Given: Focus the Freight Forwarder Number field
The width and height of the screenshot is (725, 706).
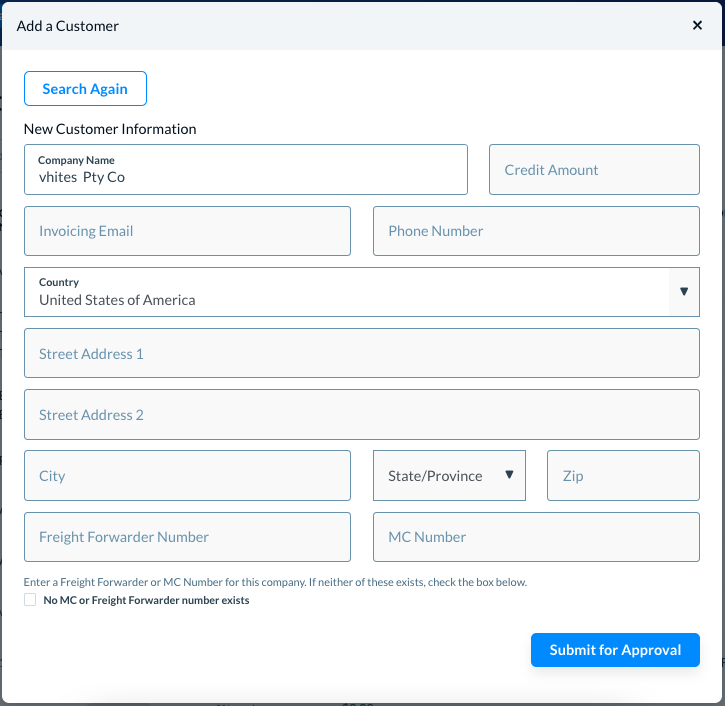Looking at the screenshot, I should point(187,537).
